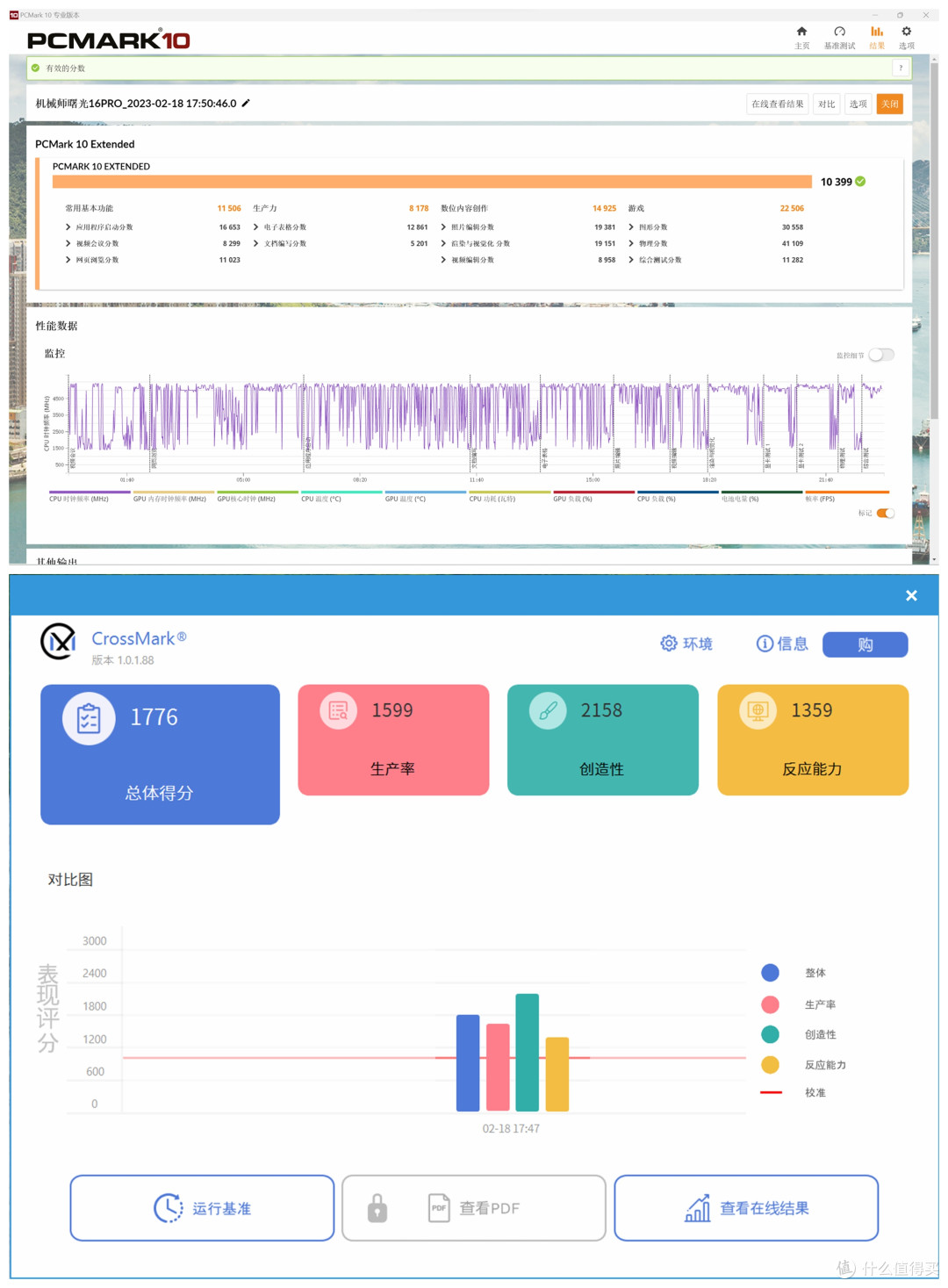Click the help question mark in score banner

tap(901, 68)
